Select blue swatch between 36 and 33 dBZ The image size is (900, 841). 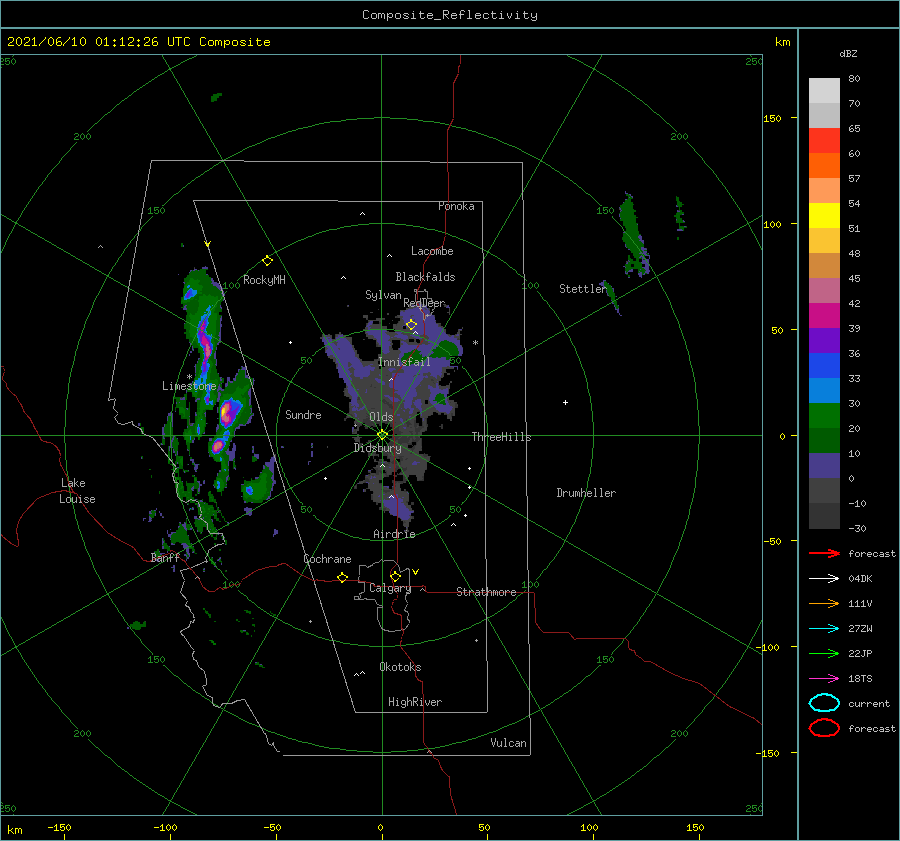824,365
